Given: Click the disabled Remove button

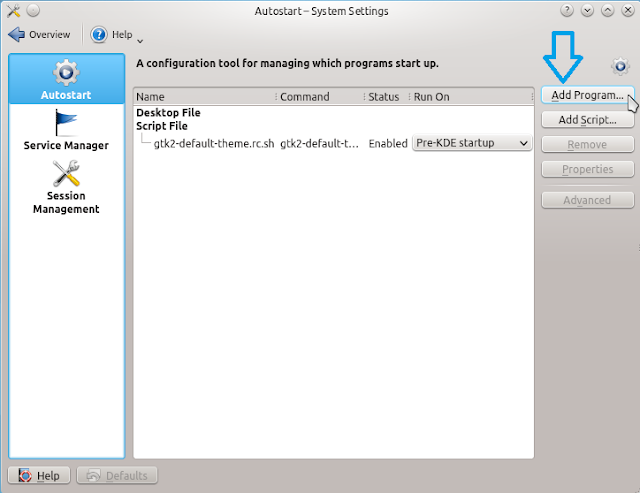Looking at the screenshot, I should (587, 144).
